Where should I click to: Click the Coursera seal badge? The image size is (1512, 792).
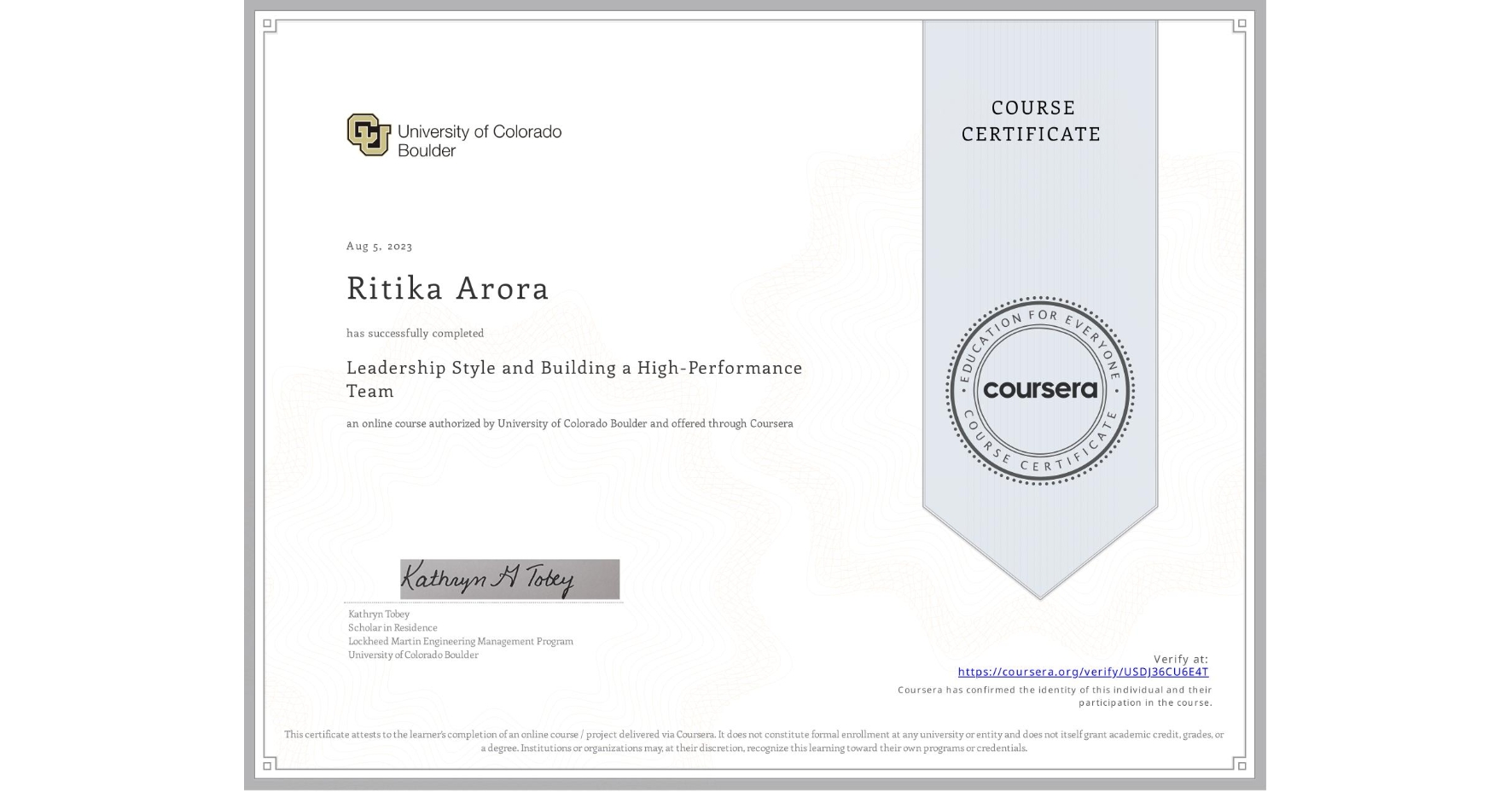point(1039,391)
